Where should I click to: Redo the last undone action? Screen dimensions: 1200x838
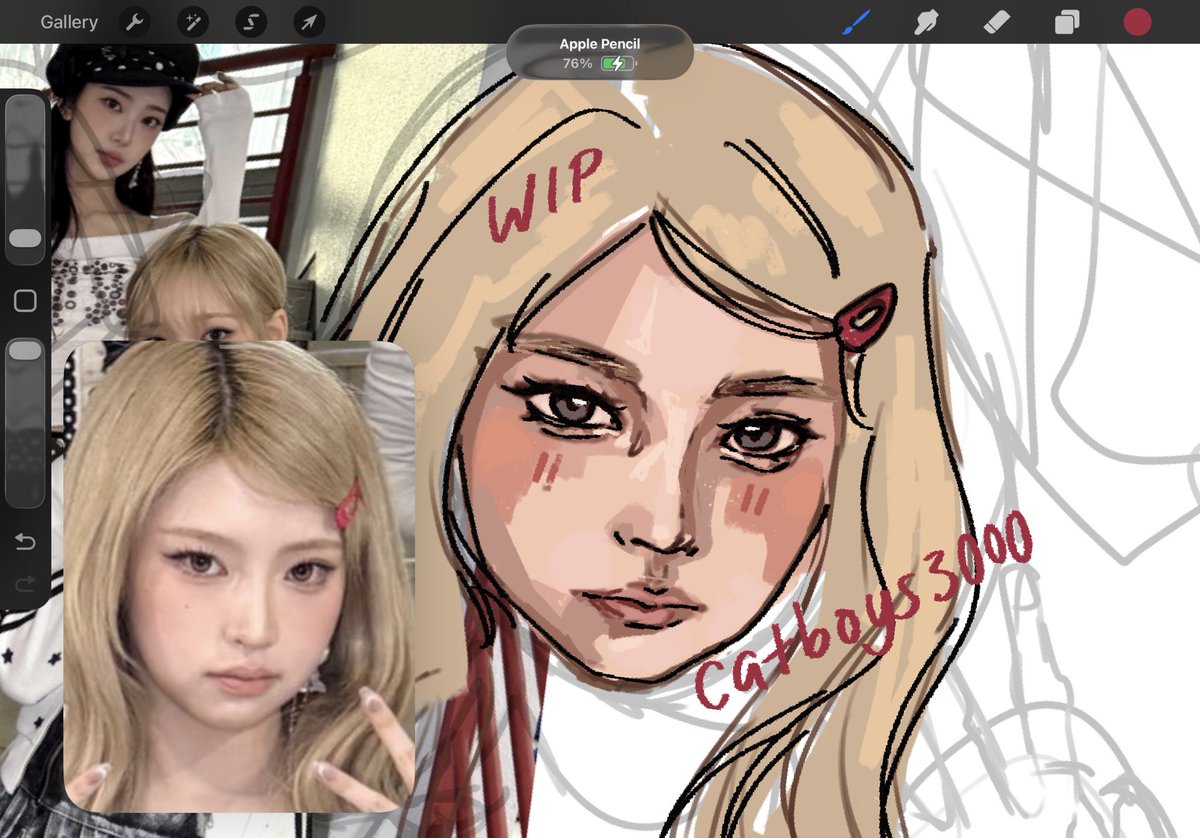[25, 584]
